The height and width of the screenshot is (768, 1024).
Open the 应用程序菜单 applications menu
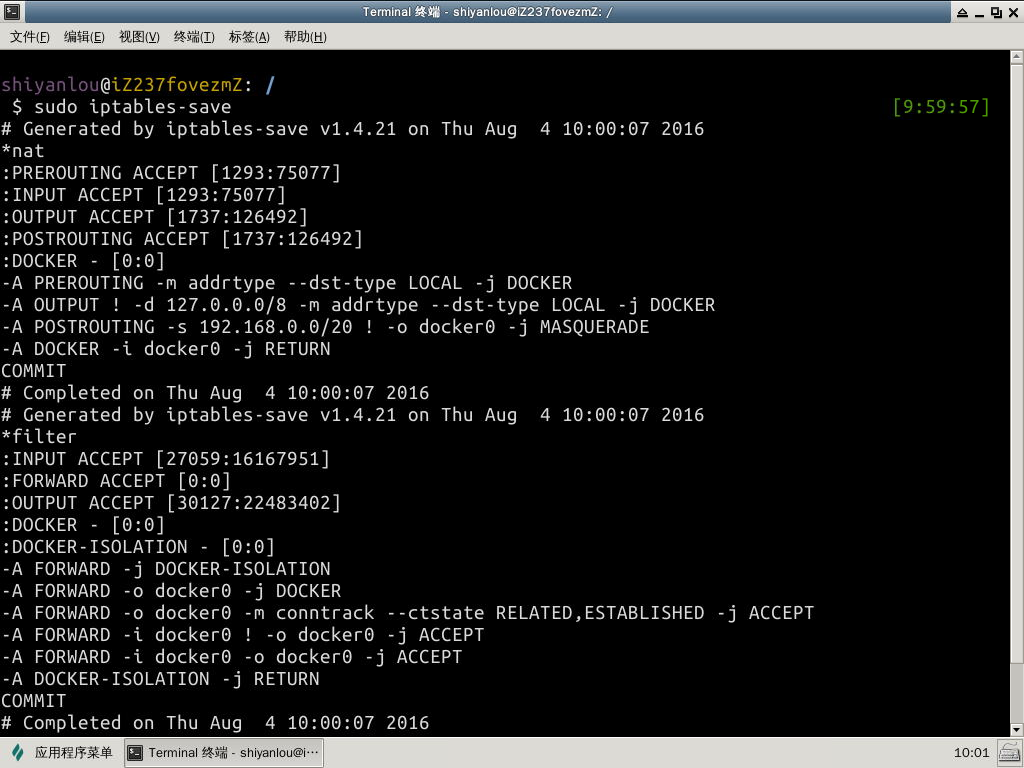73,753
